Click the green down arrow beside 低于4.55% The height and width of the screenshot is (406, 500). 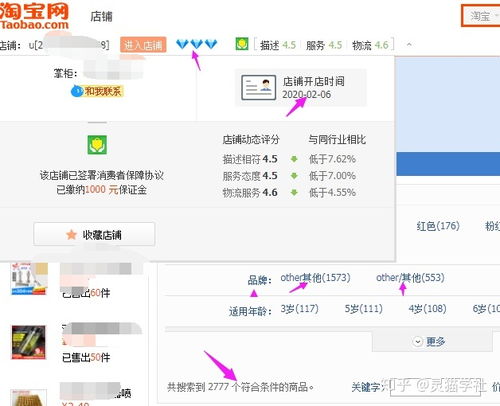point(294,192)
